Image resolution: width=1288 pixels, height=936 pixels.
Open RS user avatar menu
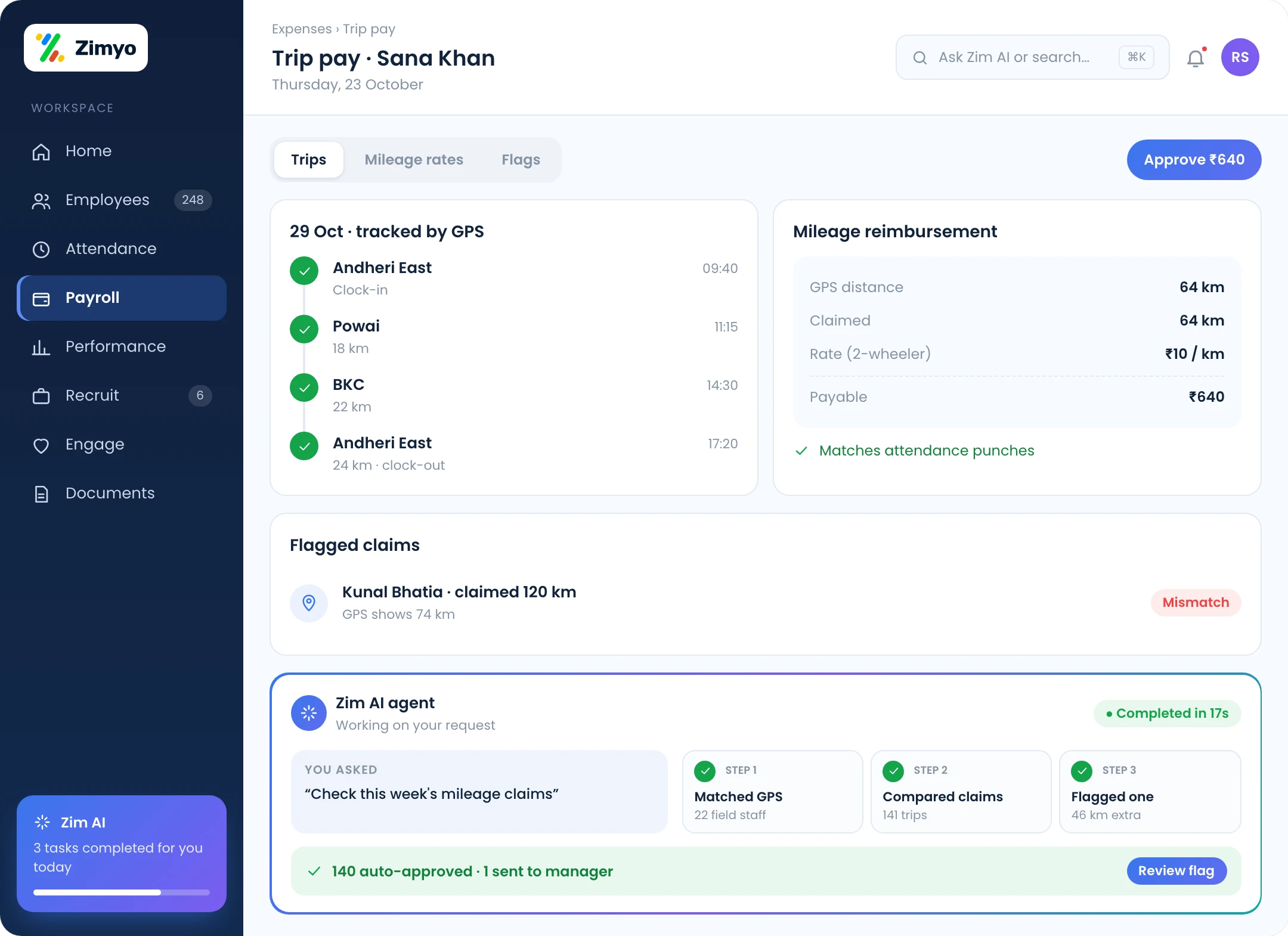tap(1240, 57)
